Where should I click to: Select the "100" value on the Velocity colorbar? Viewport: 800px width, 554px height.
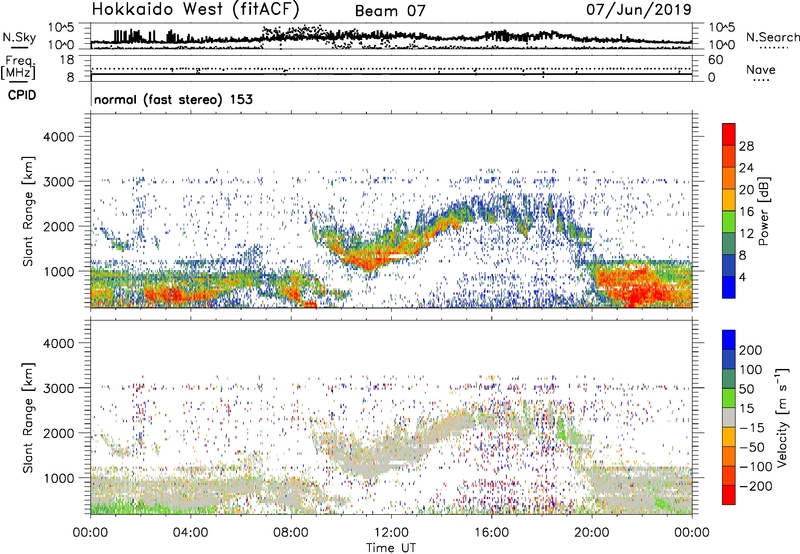751,370
